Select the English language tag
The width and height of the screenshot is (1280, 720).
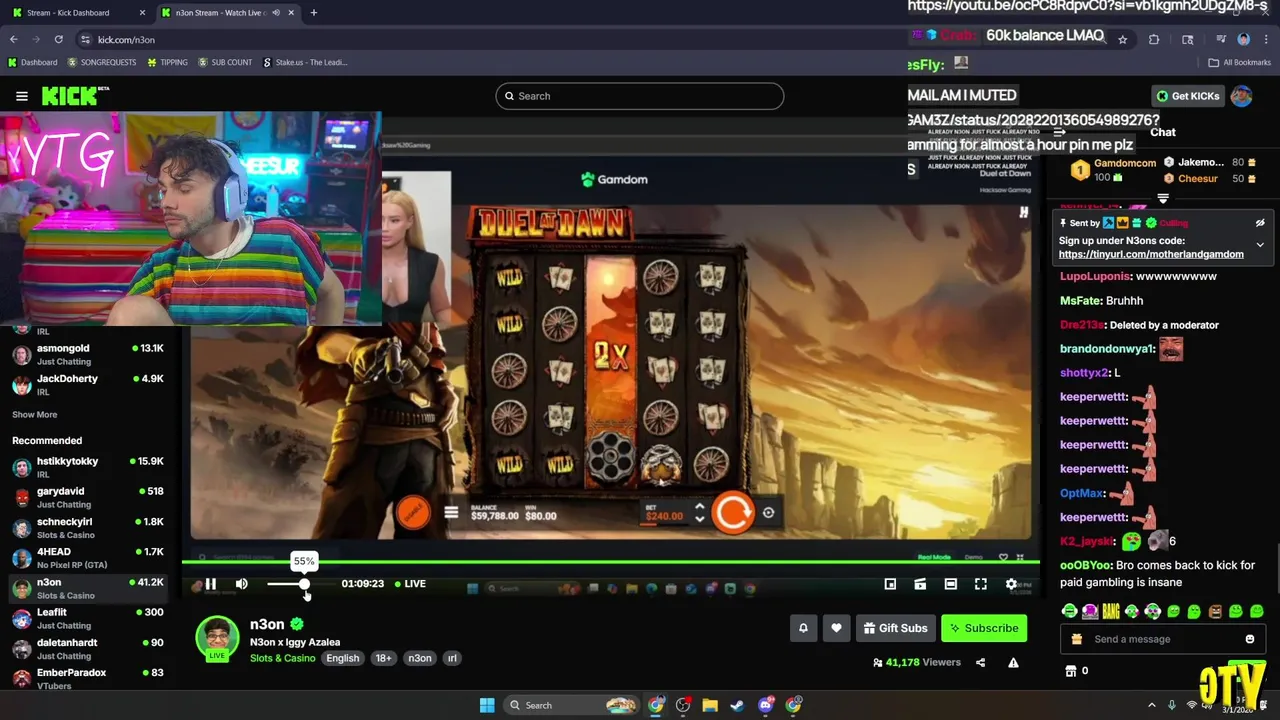342,658
